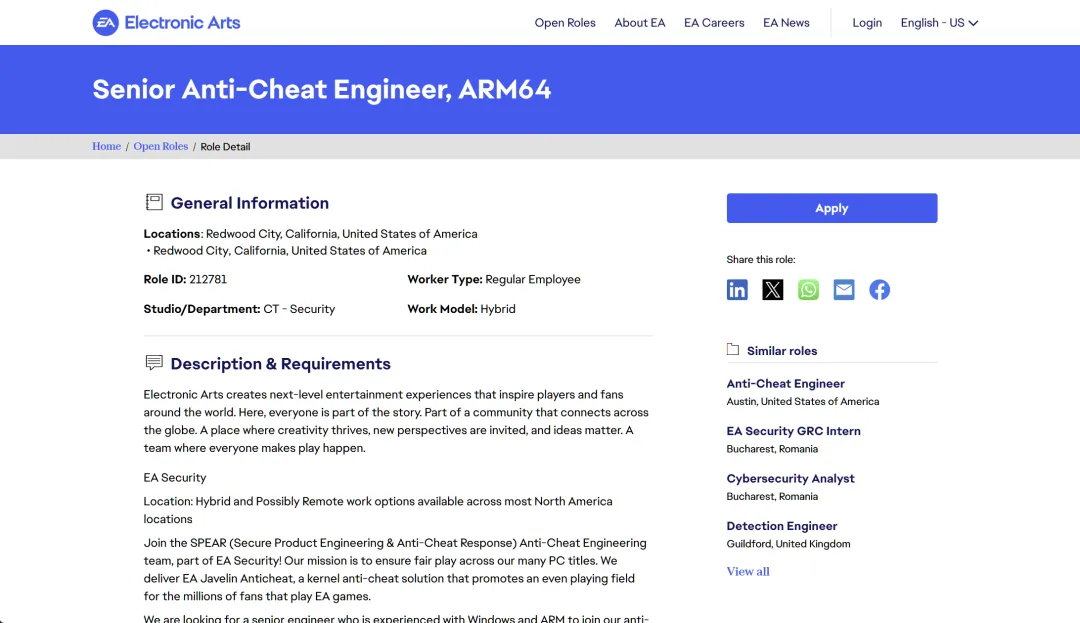Viewport: 1080px width, 623px height.
Task: Click Open Roles breadcrumb link
Action: tap(160, 147)
